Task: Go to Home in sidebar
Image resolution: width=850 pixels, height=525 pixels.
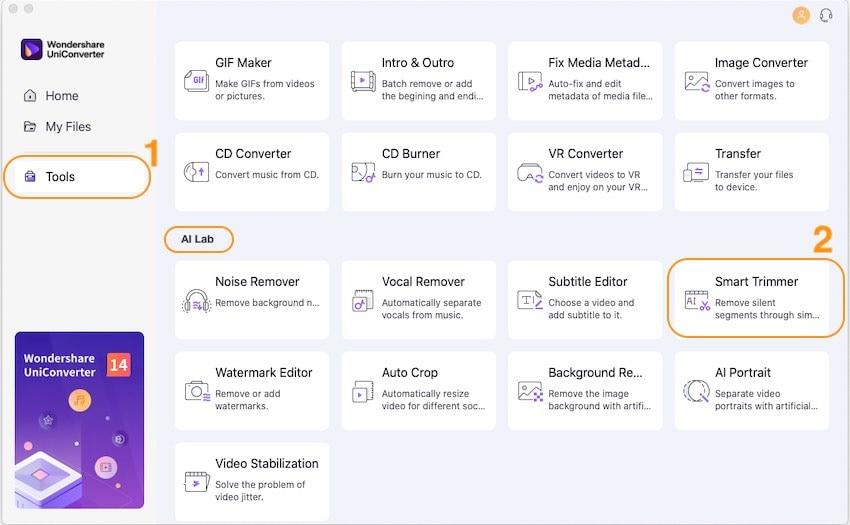Action: [61, 96]
